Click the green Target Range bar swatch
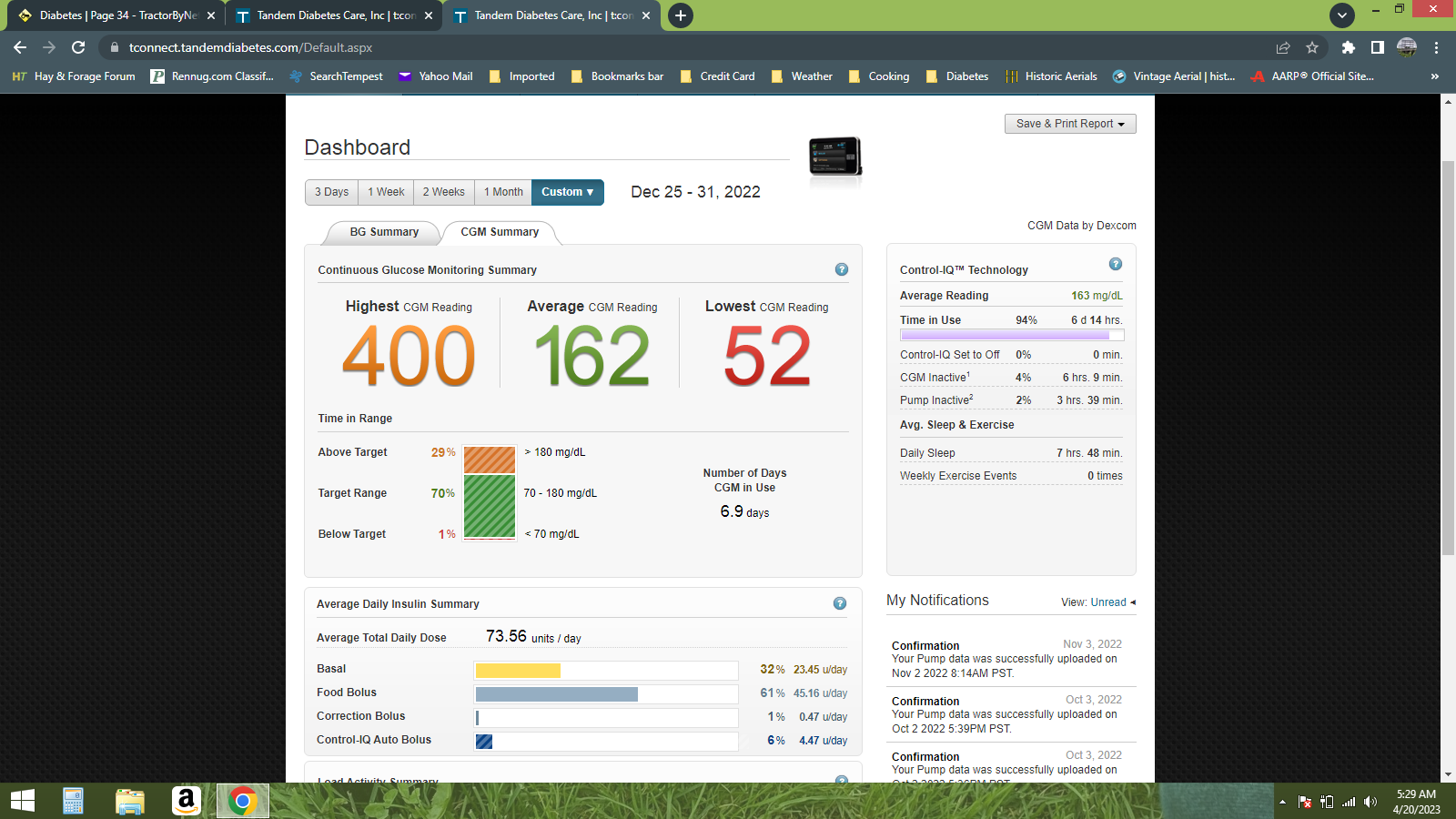Screen dimensions: 1456x819 coord(490,506)
